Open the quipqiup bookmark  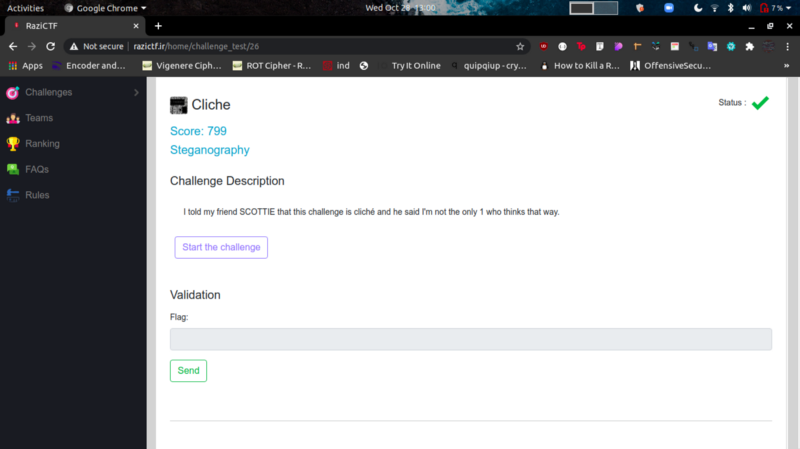click(x=489, y=66)
